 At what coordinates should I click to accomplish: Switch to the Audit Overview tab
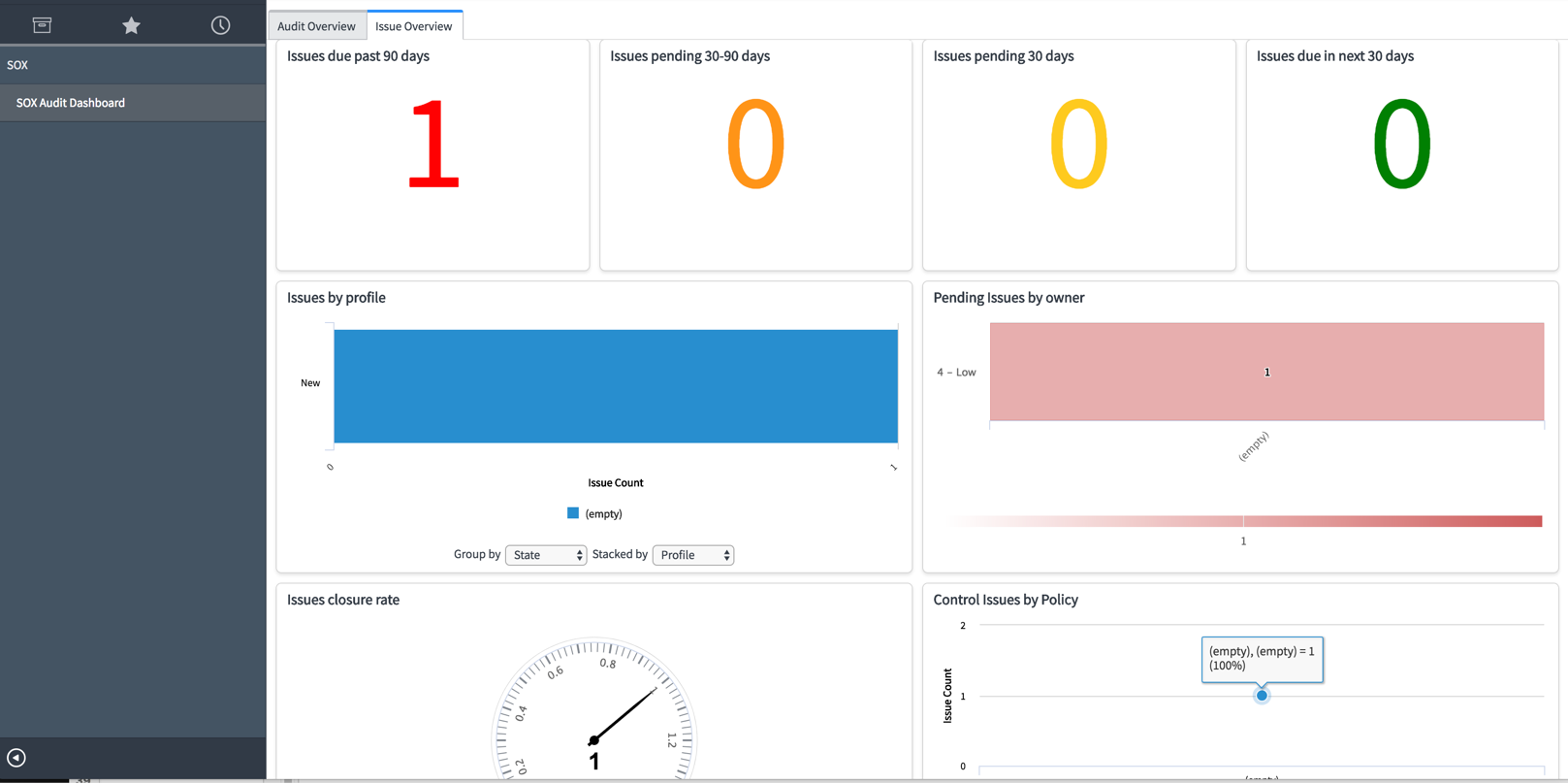(x=316, y=26)
